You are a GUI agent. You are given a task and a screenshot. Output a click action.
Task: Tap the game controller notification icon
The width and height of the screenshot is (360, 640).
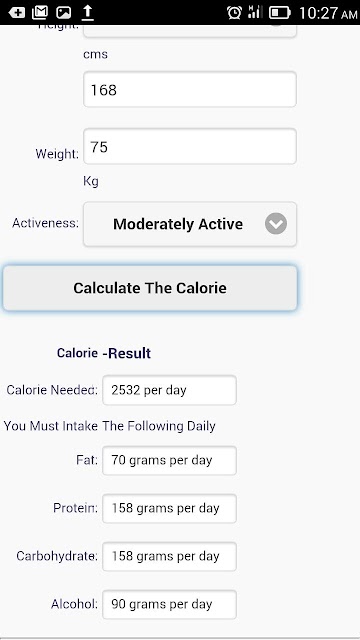pyautogui.click(x=17, y=13)
